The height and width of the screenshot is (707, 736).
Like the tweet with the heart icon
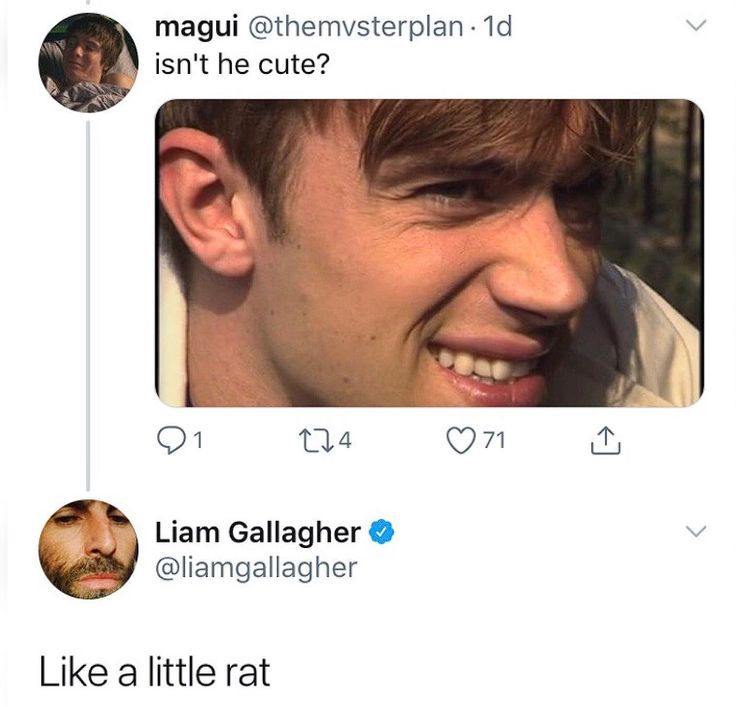tap(461, 441)
